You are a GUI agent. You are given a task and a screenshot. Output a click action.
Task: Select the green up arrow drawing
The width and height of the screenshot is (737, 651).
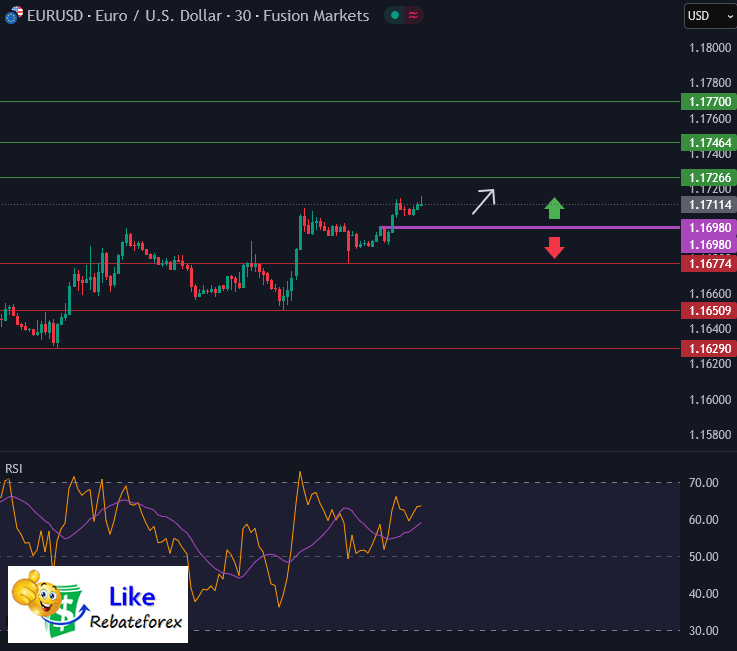pos(554,208)
